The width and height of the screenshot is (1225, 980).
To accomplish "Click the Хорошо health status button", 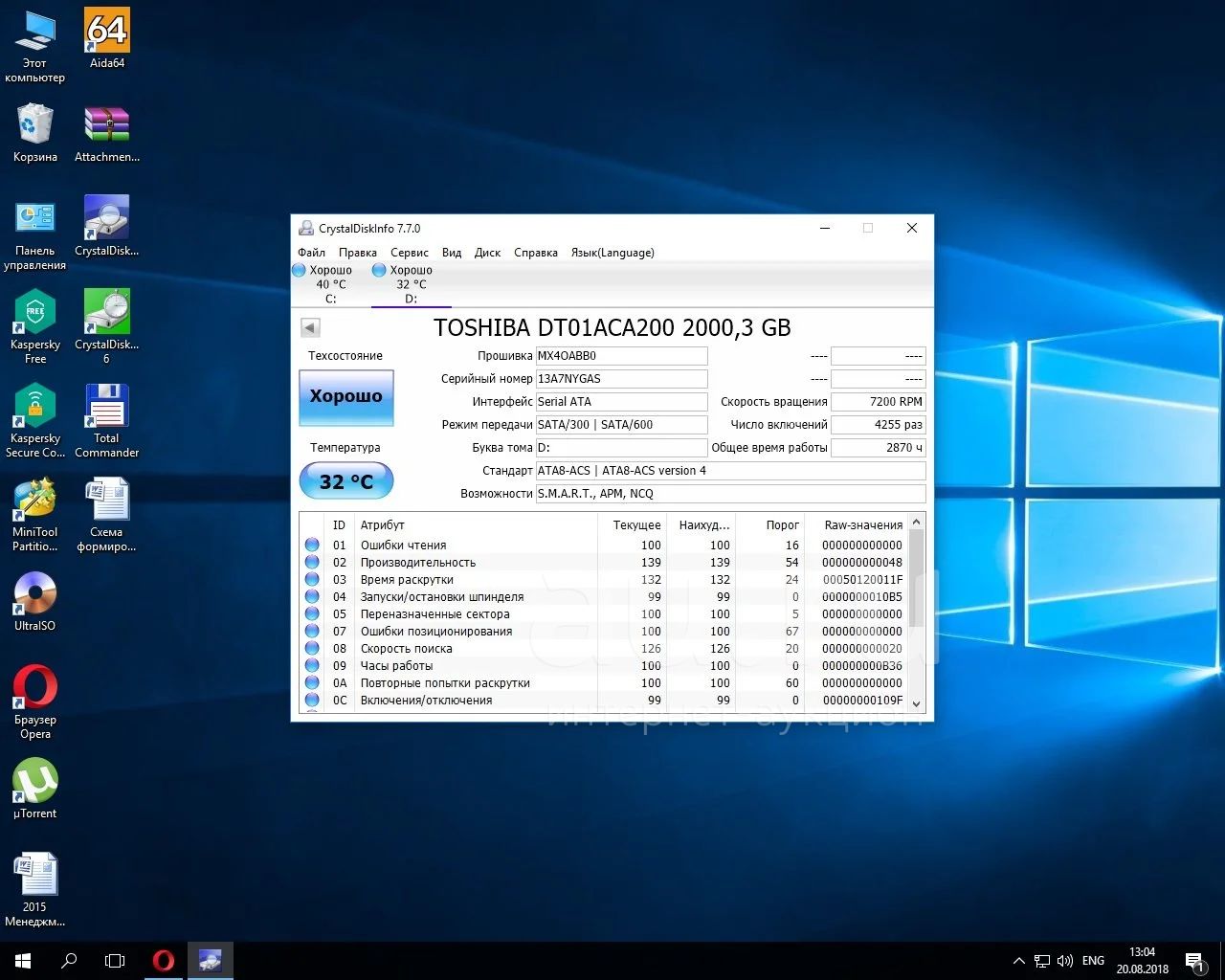I will click(346, 396).
